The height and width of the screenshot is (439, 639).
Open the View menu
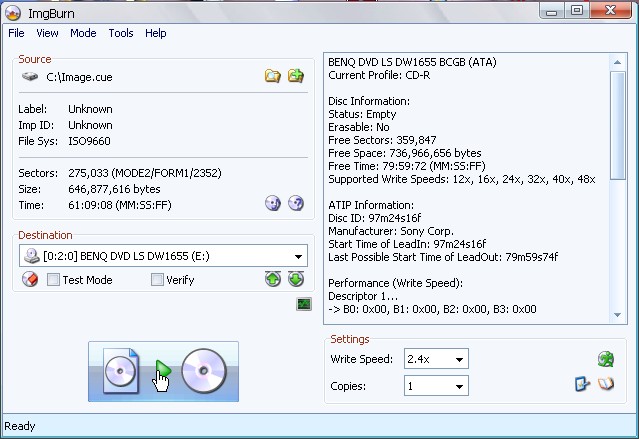[x=47, y=33]
